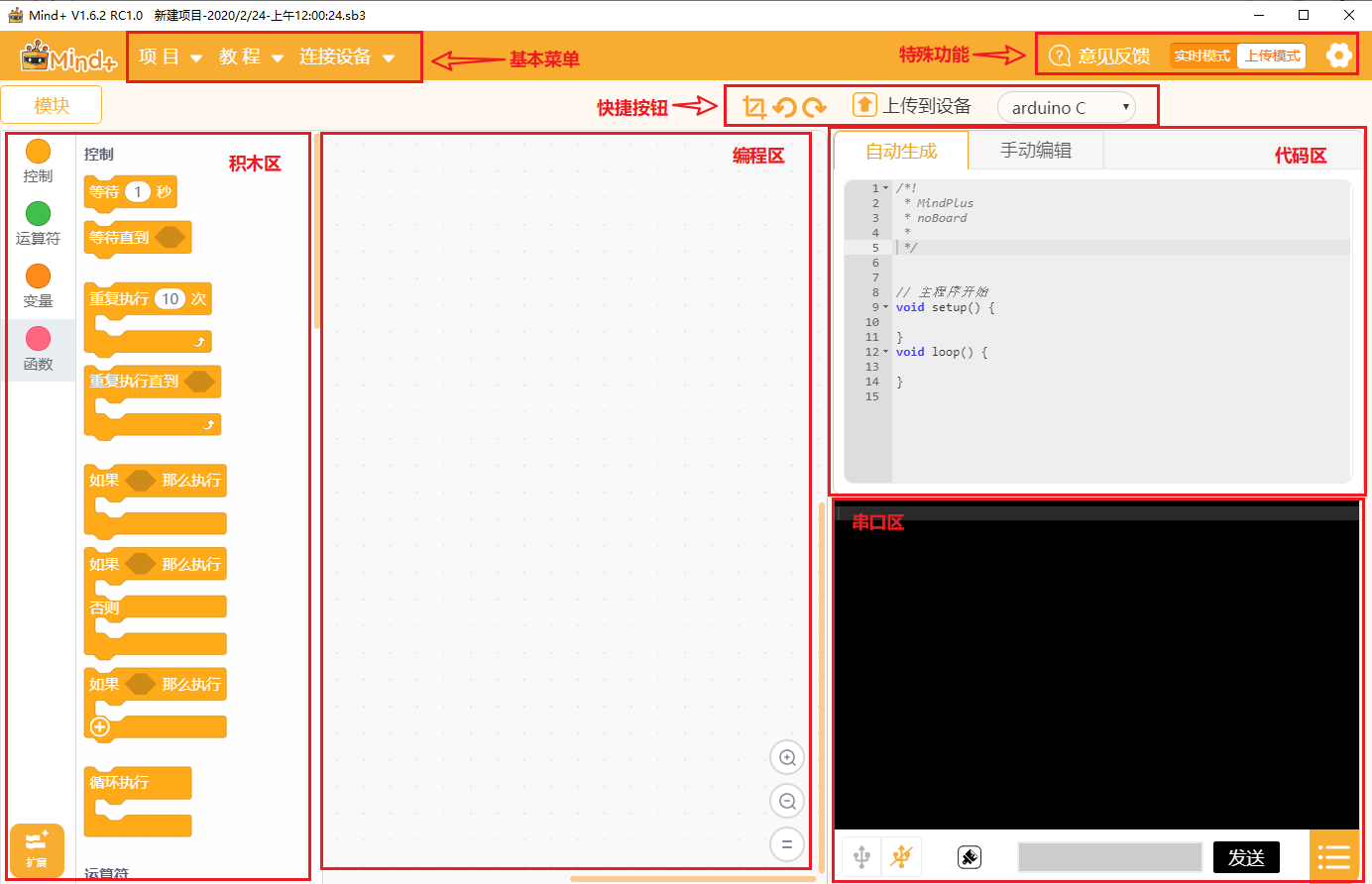The image size is (1372, 884).
Task: Collapse code fold arrow at line 1
Action: [x=886, y=188]
